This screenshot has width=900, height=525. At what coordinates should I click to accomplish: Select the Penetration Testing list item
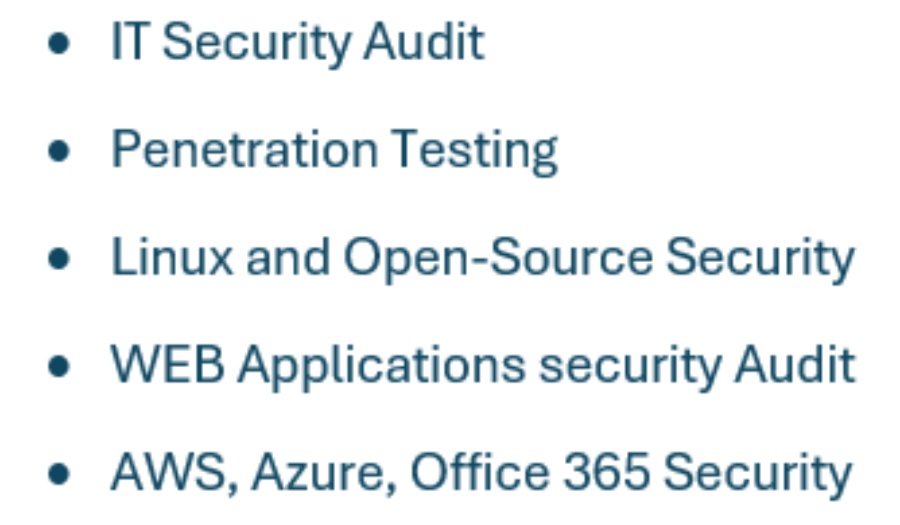tap(334, 151)
